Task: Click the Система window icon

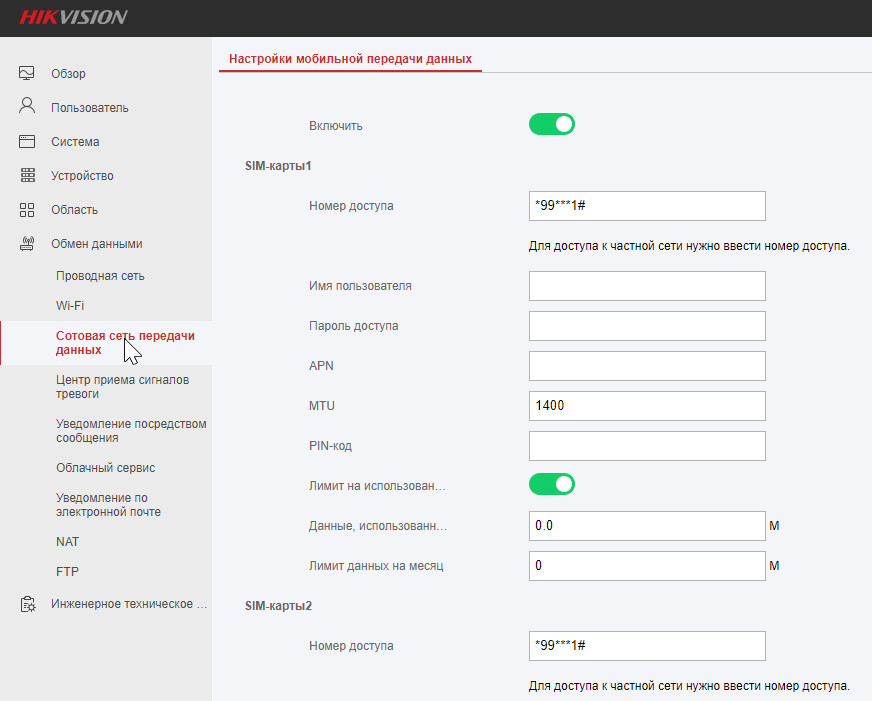Action: (x=27, y=141)
